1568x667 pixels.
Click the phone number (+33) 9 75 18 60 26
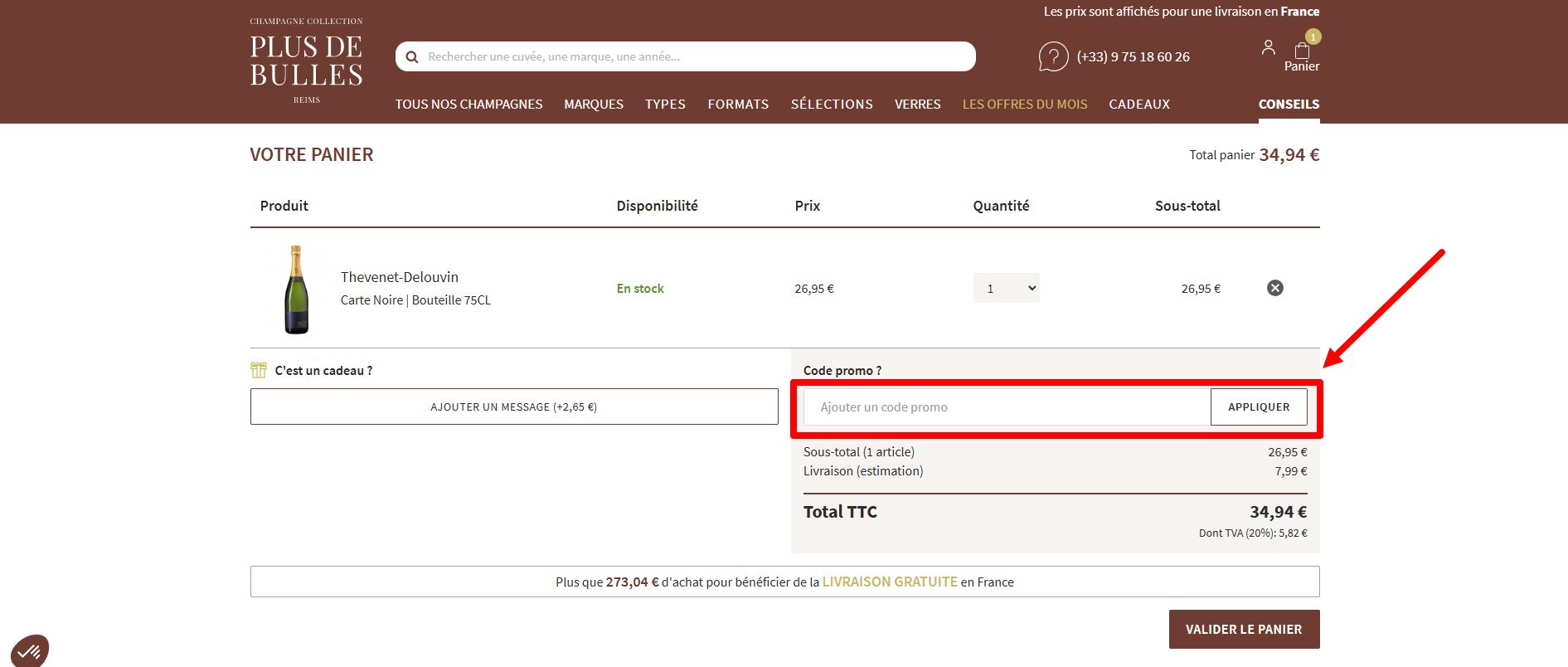(x=1133, y=56)
